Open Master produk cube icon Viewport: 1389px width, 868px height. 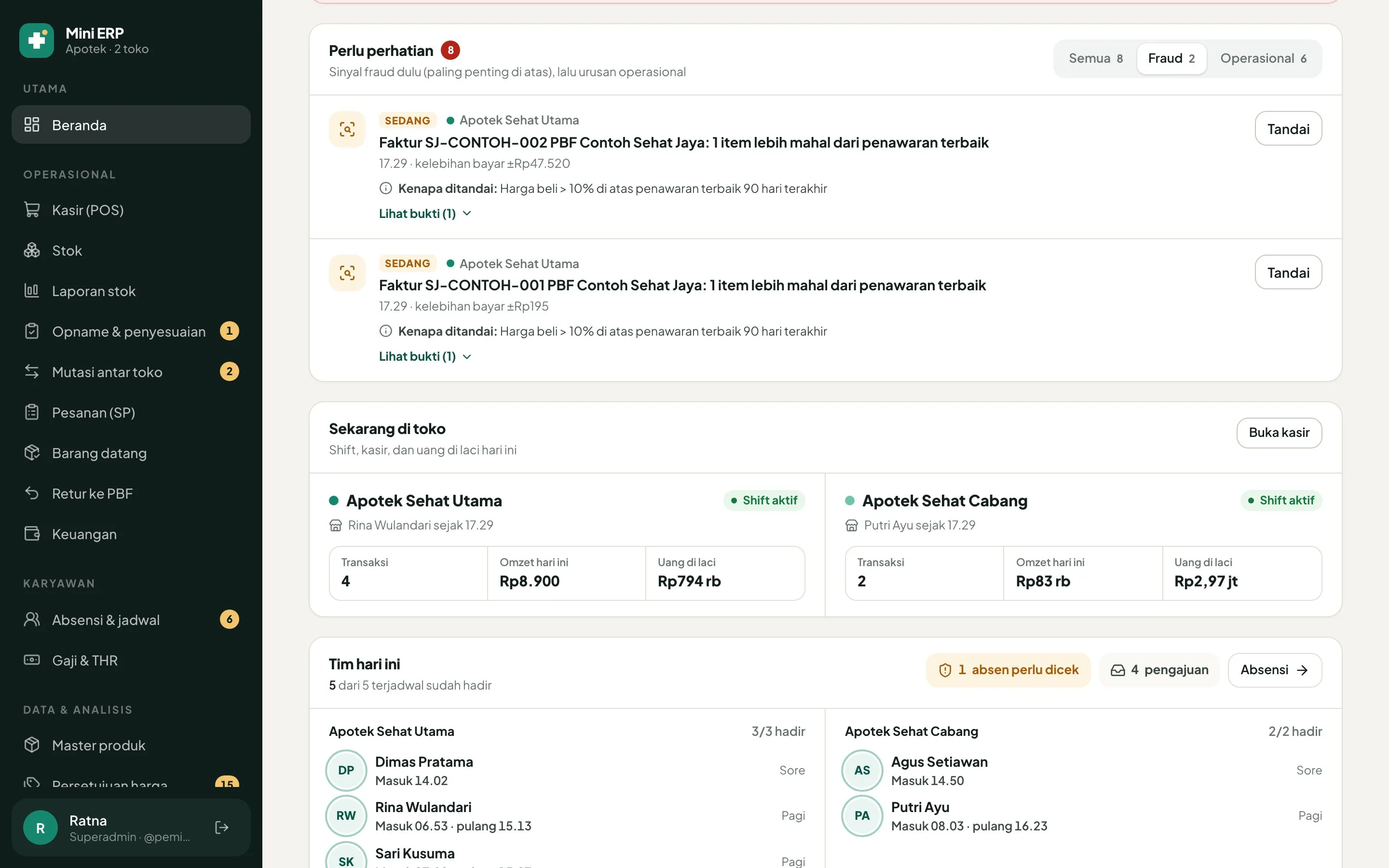pos(31,745)
